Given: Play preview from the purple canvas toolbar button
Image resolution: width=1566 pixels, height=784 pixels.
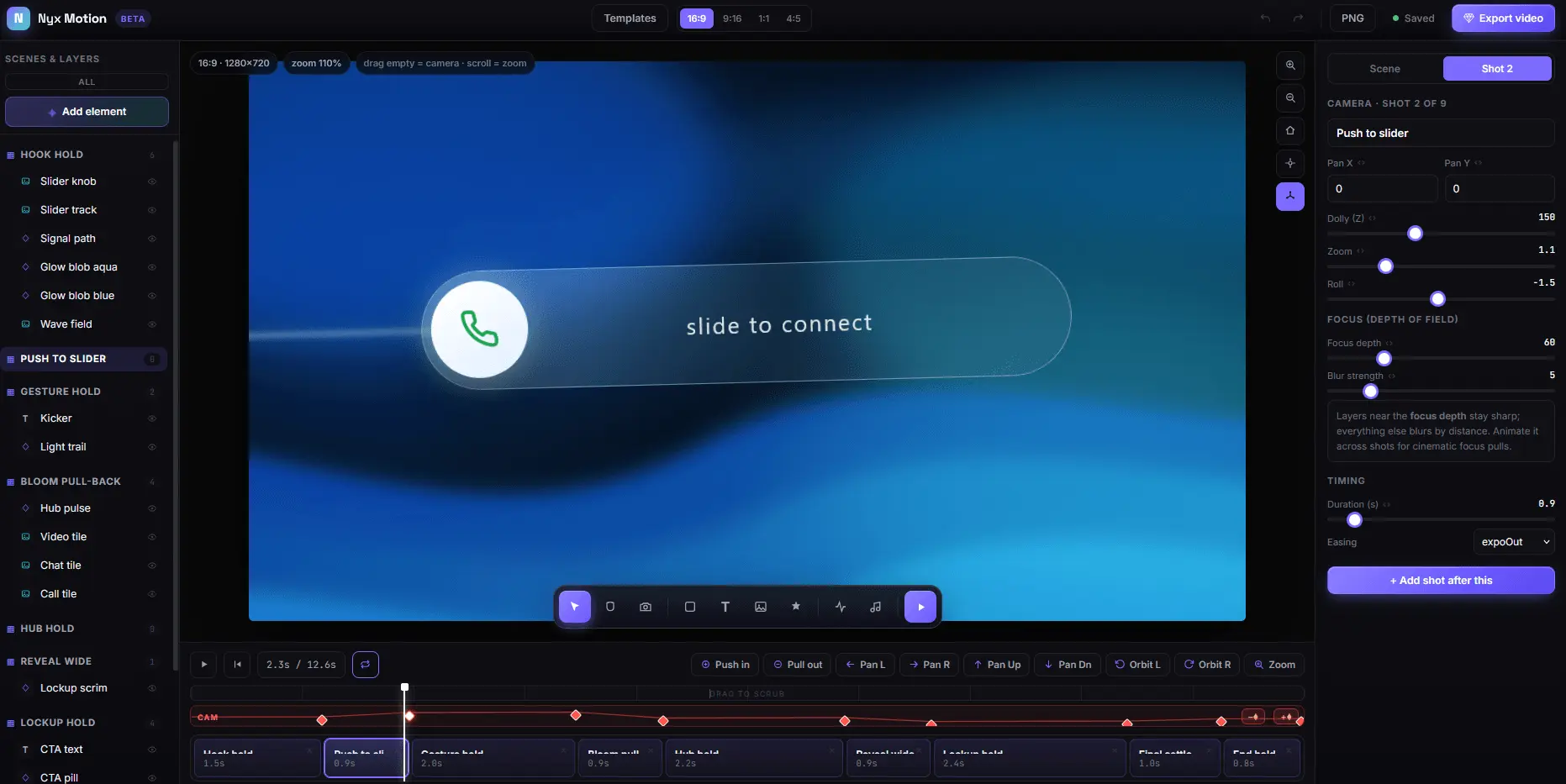Looking at the screenshot, I should click(920, 607).
